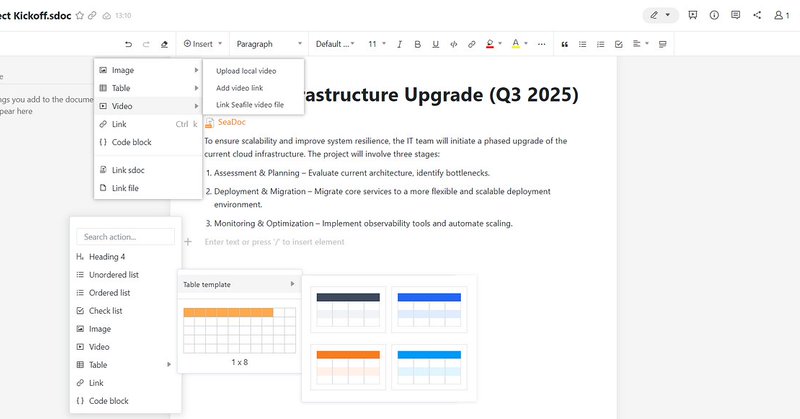Insert a block quote
Screen dimensions: 800x419
pyautogui.click(x=564, y=44)
